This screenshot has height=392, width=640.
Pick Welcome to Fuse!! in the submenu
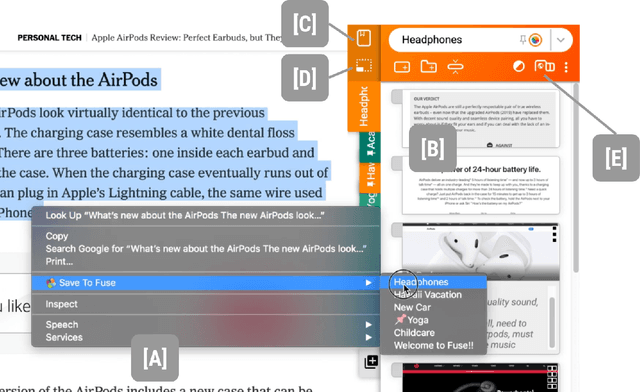pyautogui.click(x=433, y=345)
